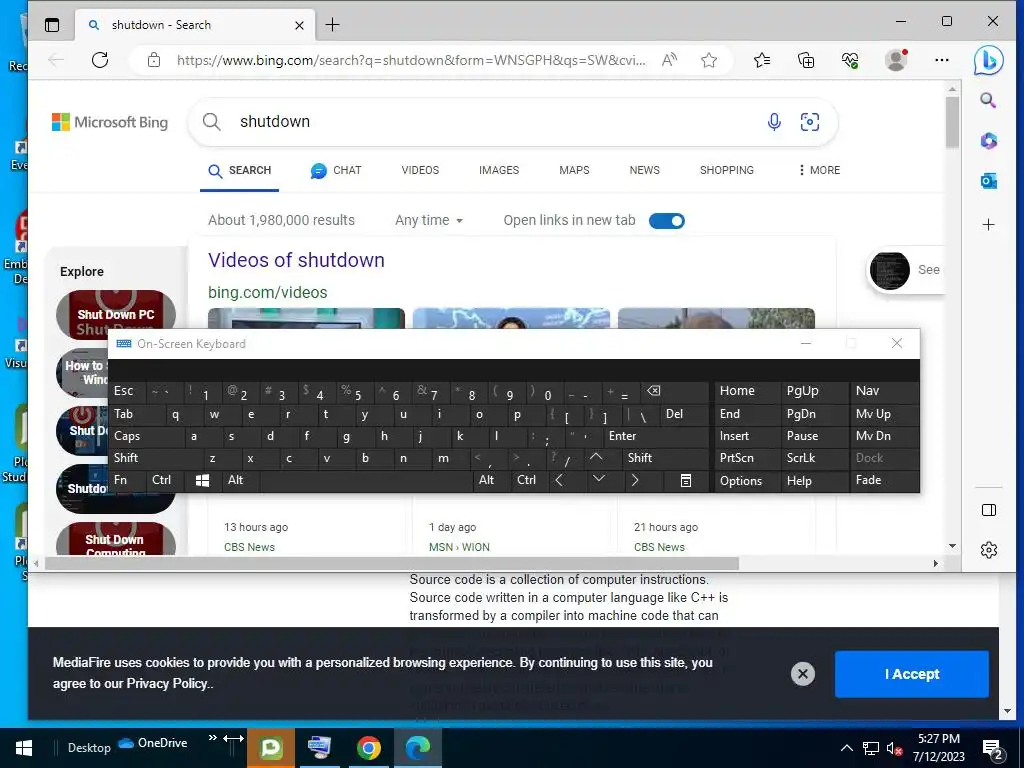Open Videos of shutdown link
The height and width of the screenshot is (768, 1024).
click(x=296, y=260)
